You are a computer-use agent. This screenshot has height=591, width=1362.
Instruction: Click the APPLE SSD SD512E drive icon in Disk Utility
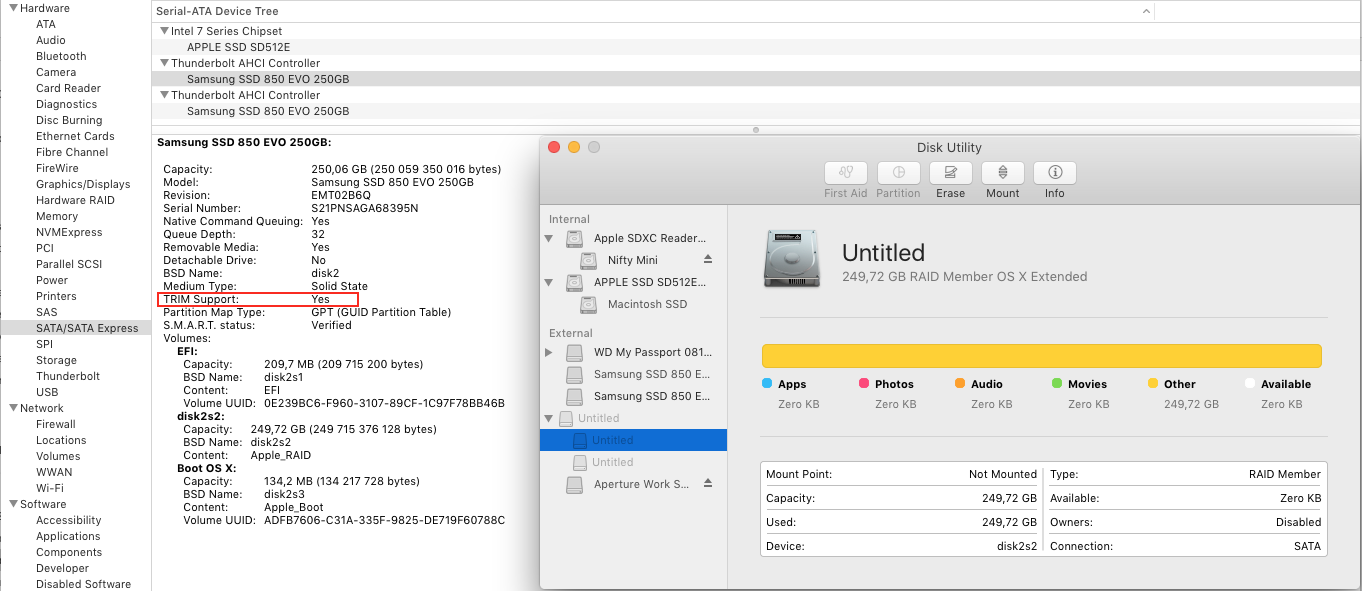[574, 282]
